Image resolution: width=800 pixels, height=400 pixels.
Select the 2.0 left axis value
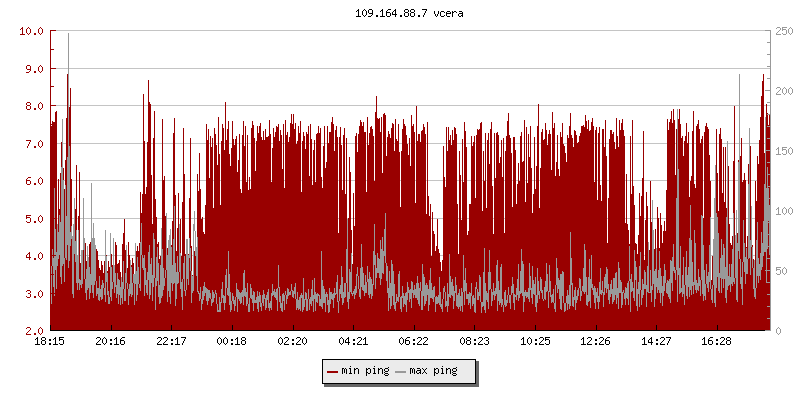point(35,331)
